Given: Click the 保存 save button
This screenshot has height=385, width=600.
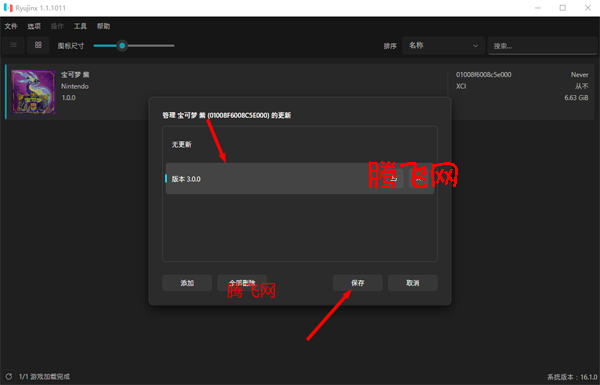Looking at the screenshot, I should click(358, 283).
